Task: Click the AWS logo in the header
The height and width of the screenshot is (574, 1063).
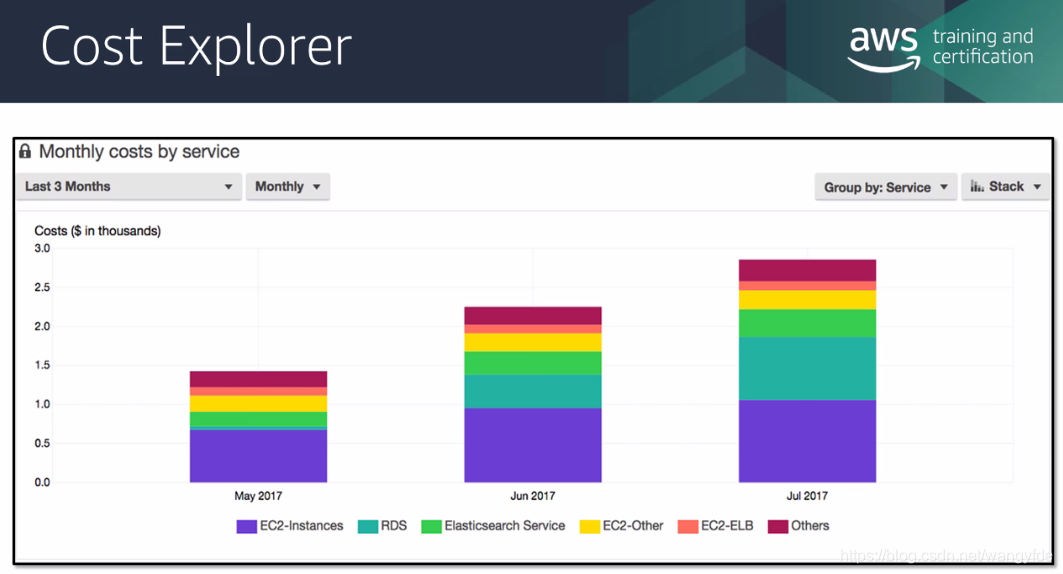Action: point(883,48)
